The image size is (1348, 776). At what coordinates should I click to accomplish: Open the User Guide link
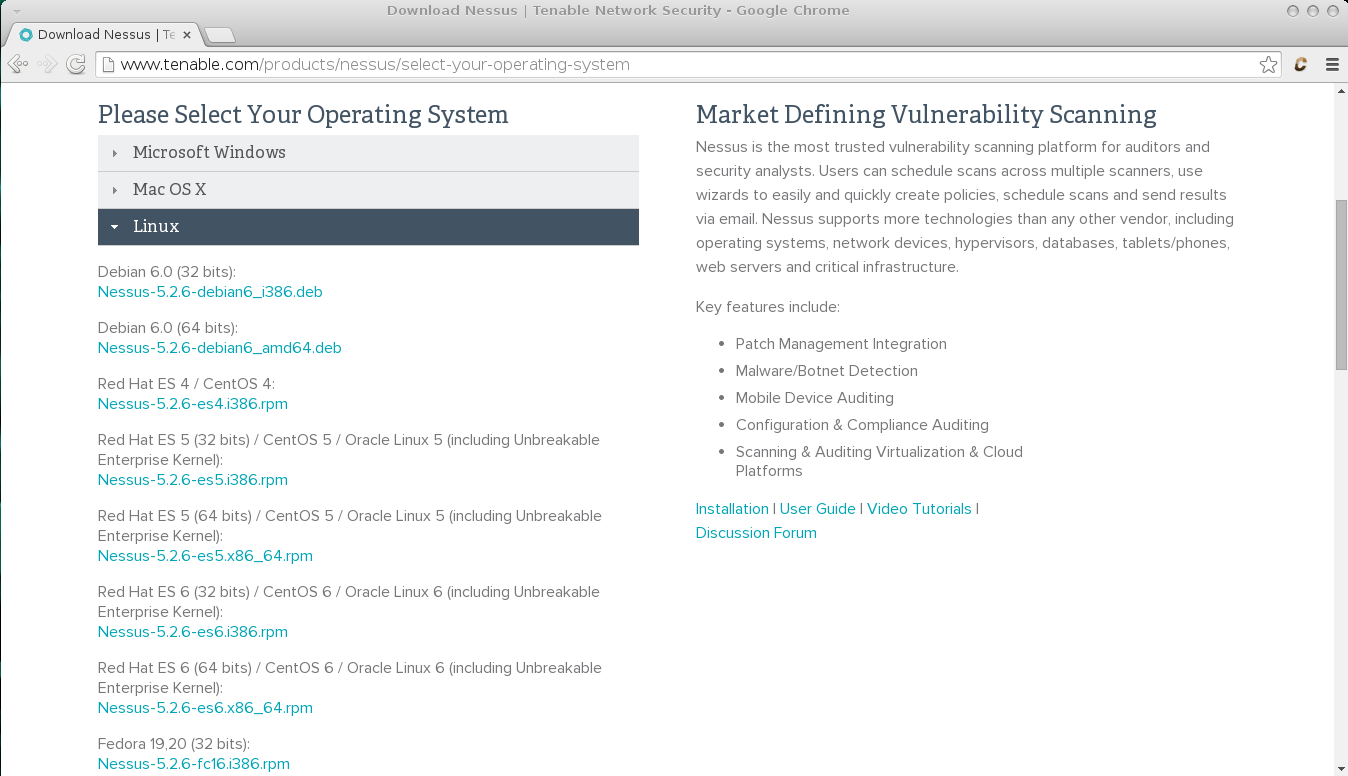pyautogui.click(x=818, y=509)
